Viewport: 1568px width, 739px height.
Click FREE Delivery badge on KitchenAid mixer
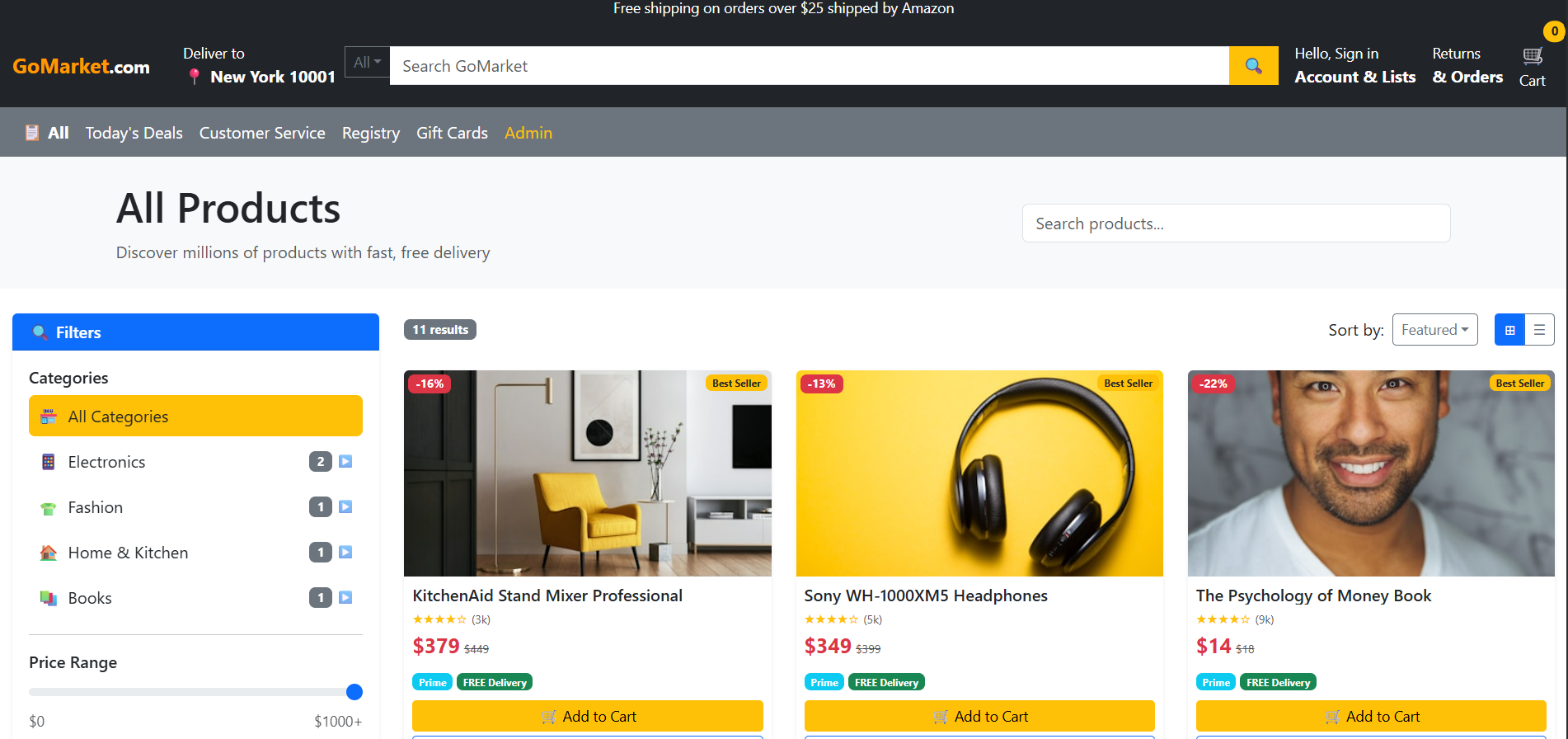[495, 682]
